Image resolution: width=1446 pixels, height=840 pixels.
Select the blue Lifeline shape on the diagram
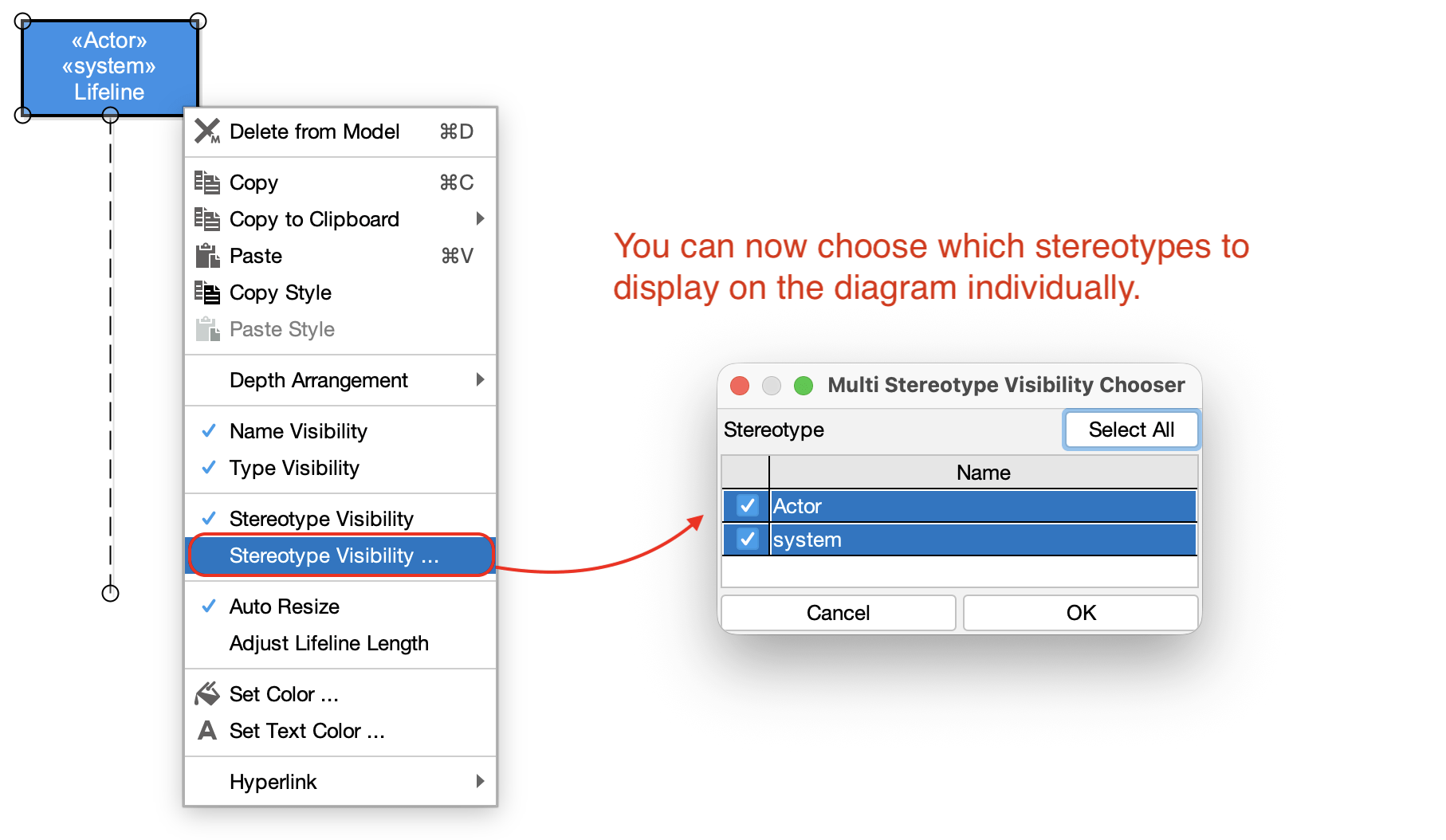(x=109, y=67)
